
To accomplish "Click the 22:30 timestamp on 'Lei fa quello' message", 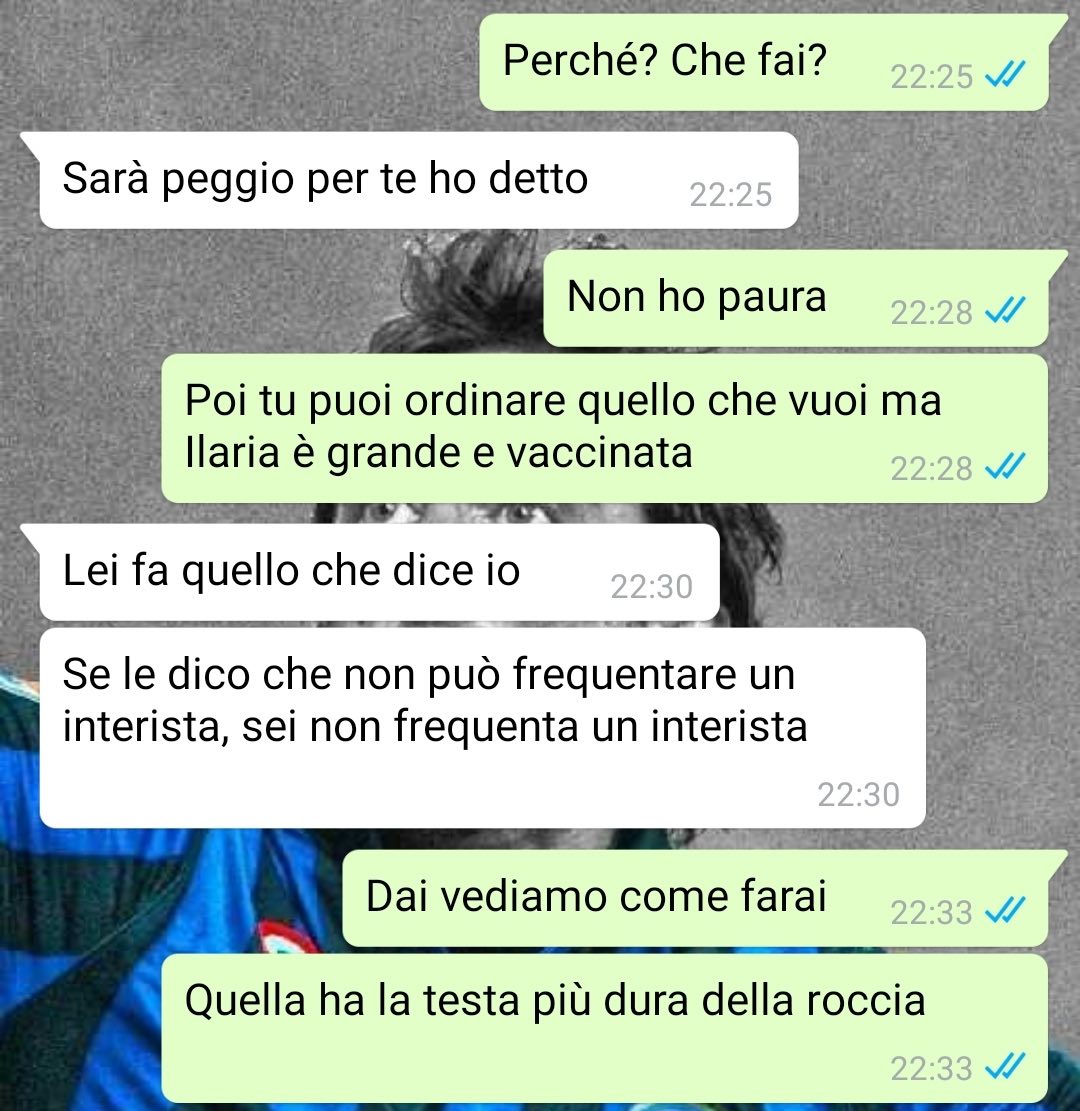I will (652, 587).
